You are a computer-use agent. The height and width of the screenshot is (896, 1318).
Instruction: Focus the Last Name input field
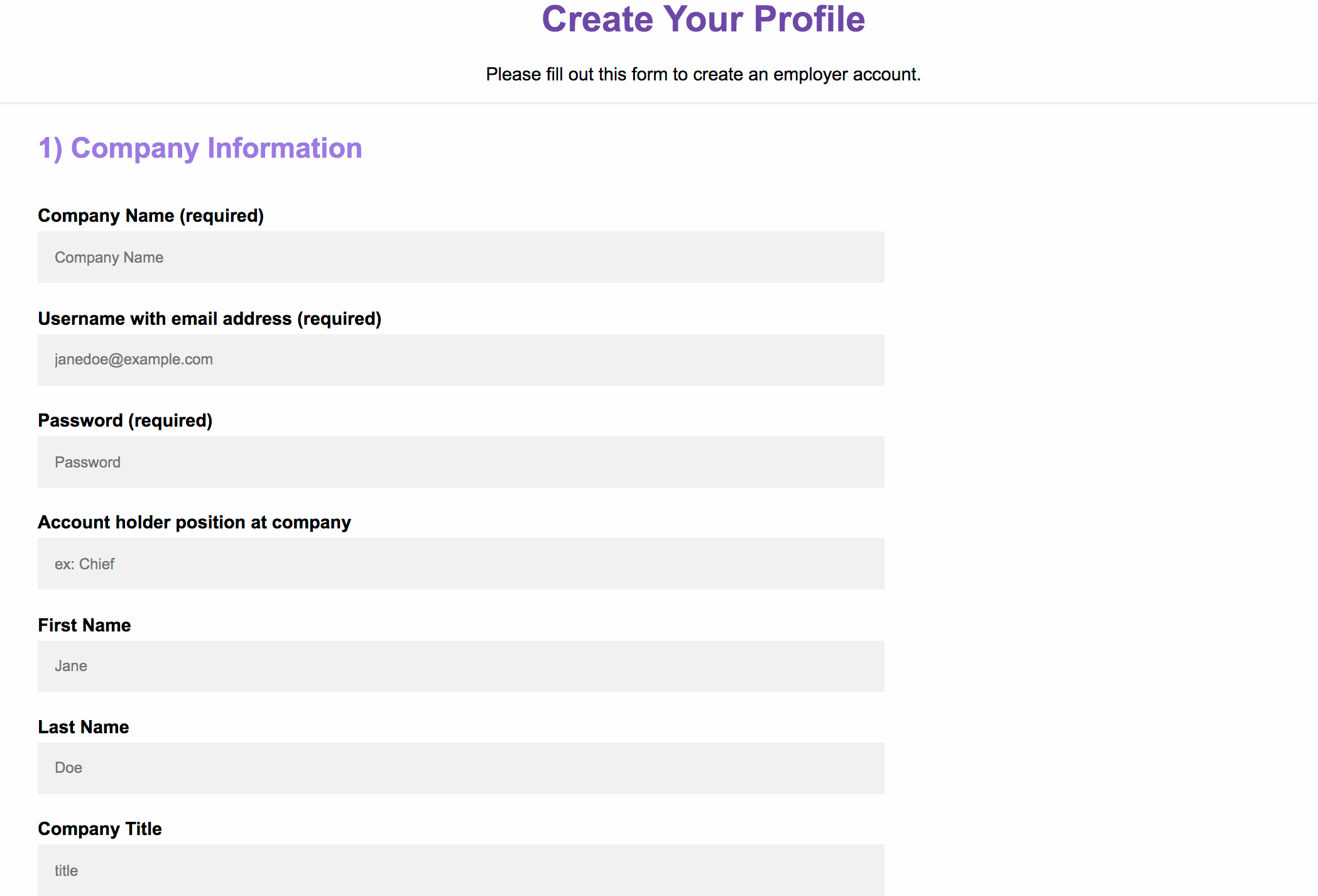pos(460,768)
